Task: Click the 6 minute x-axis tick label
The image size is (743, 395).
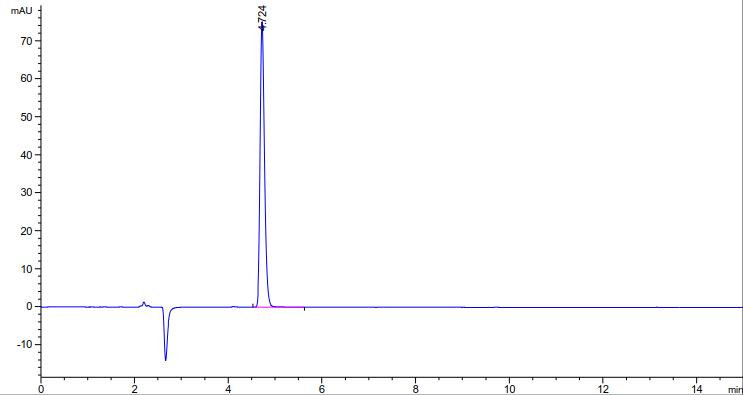Action: [x=322, y=389]
